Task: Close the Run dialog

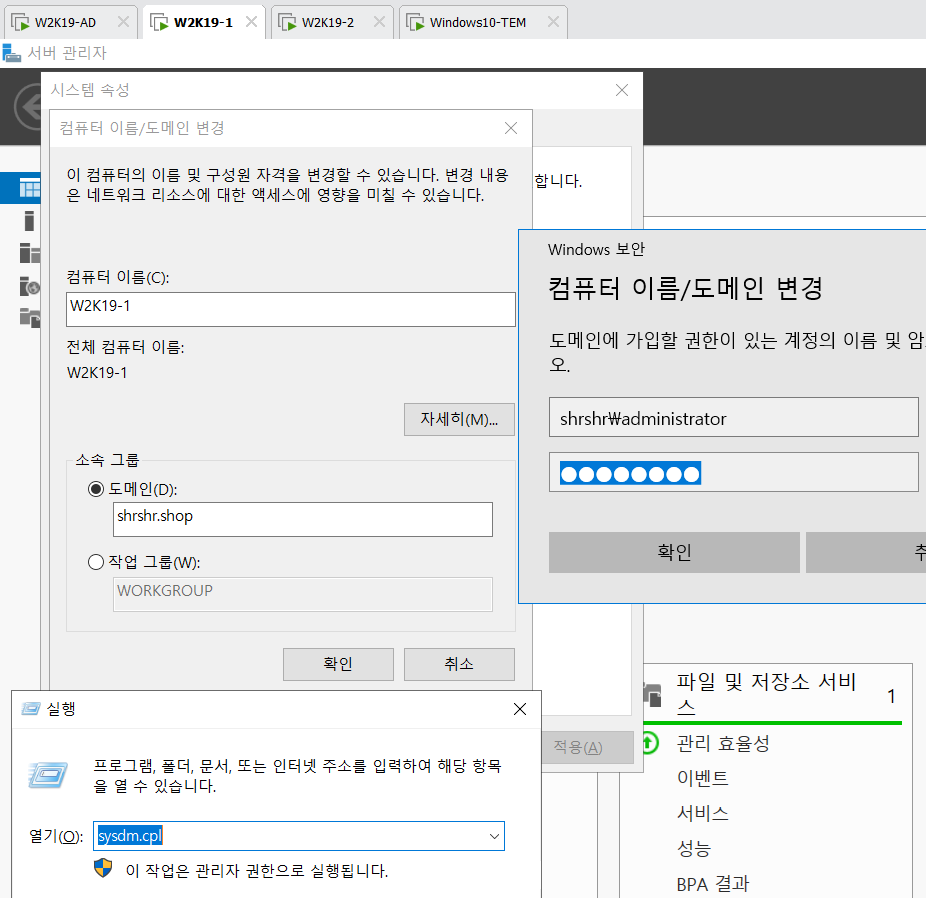Action: [x=520, y=709]
